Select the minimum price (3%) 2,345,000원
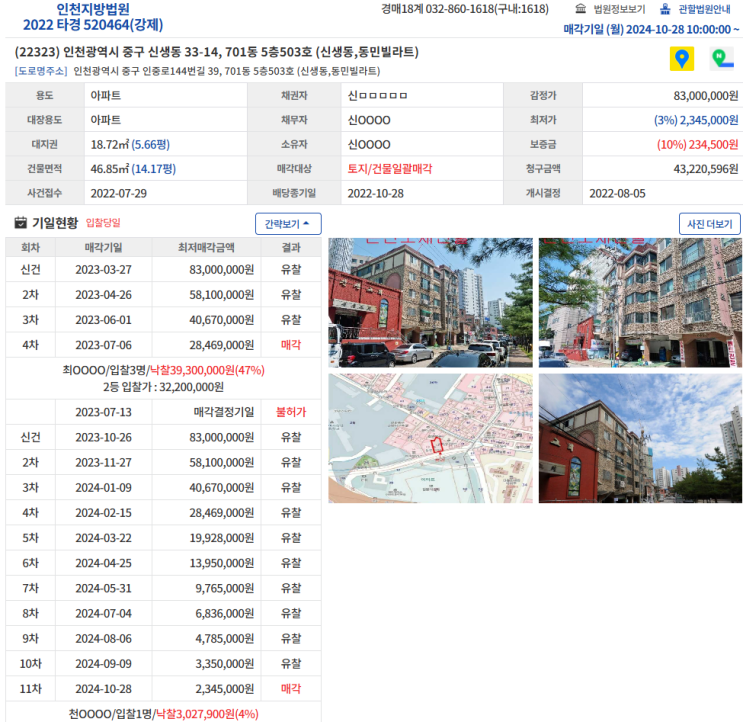The height and width of the screenshot is (722, 743). (x=696, y=120)
